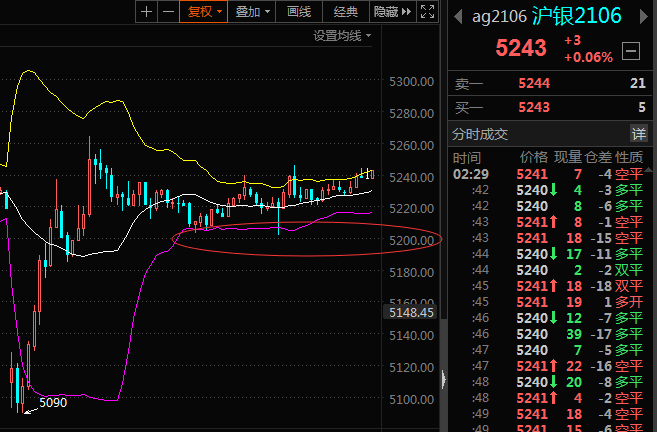Expand the 叠加 overlay dropdown
Viewport: 657px width, 432px height.
(x=252, y=11)
